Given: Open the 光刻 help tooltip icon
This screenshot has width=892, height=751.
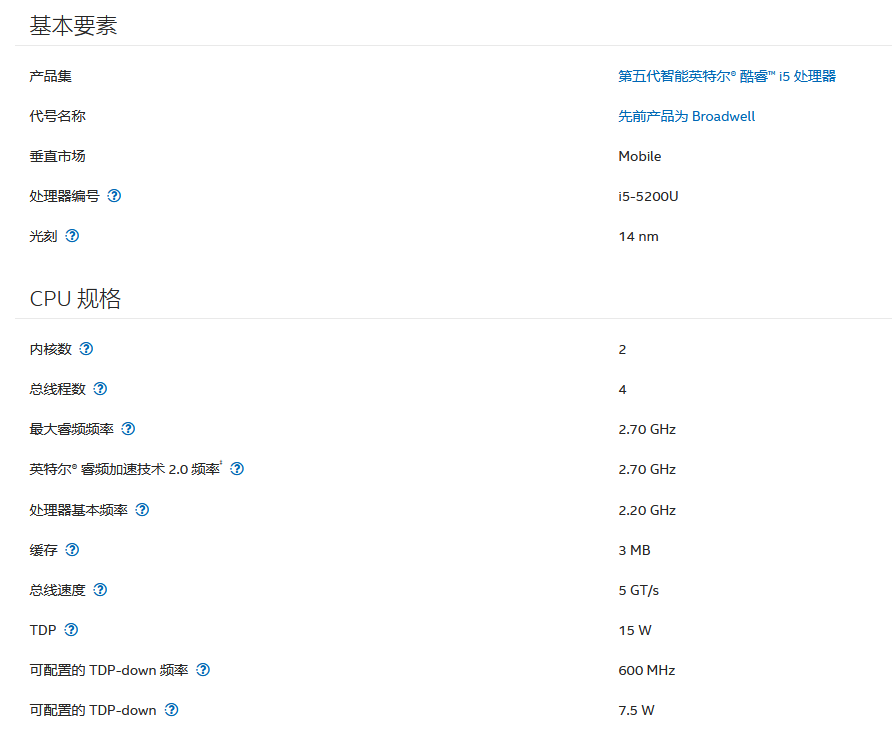Looking at the screenshot, I should point(72,236).
